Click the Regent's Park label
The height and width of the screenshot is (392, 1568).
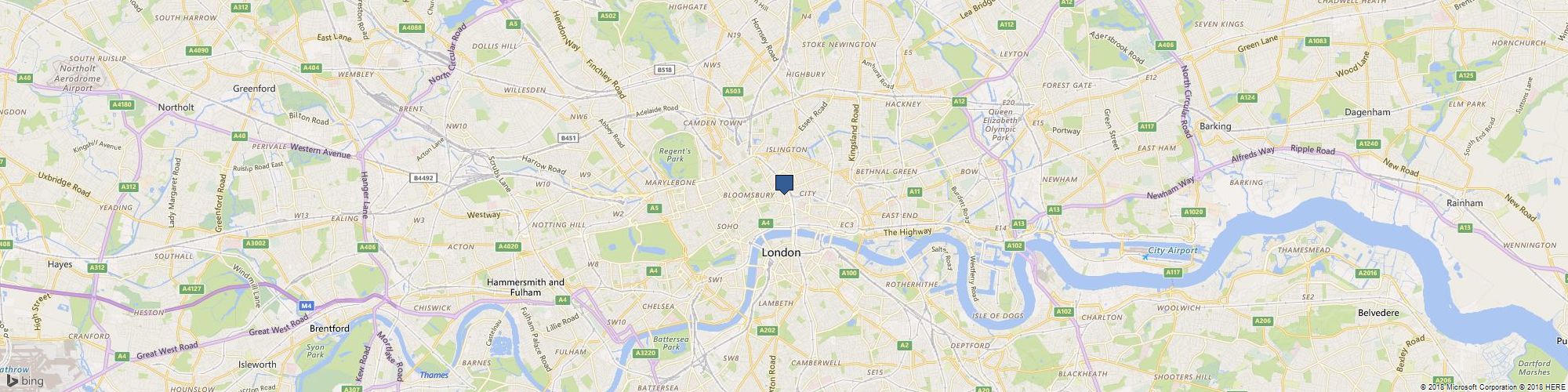pyautogui.click(x=674, y=154)
